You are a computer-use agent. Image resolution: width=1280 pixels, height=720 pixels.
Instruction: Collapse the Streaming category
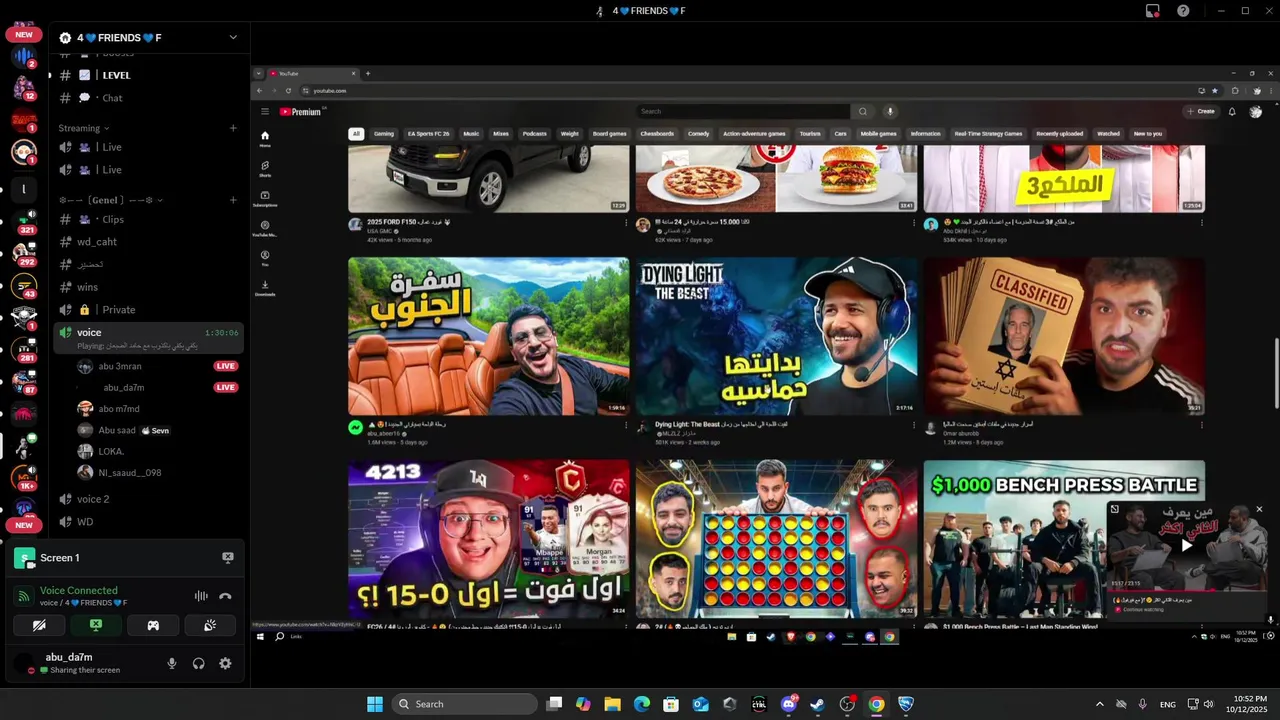coord(84,128)
